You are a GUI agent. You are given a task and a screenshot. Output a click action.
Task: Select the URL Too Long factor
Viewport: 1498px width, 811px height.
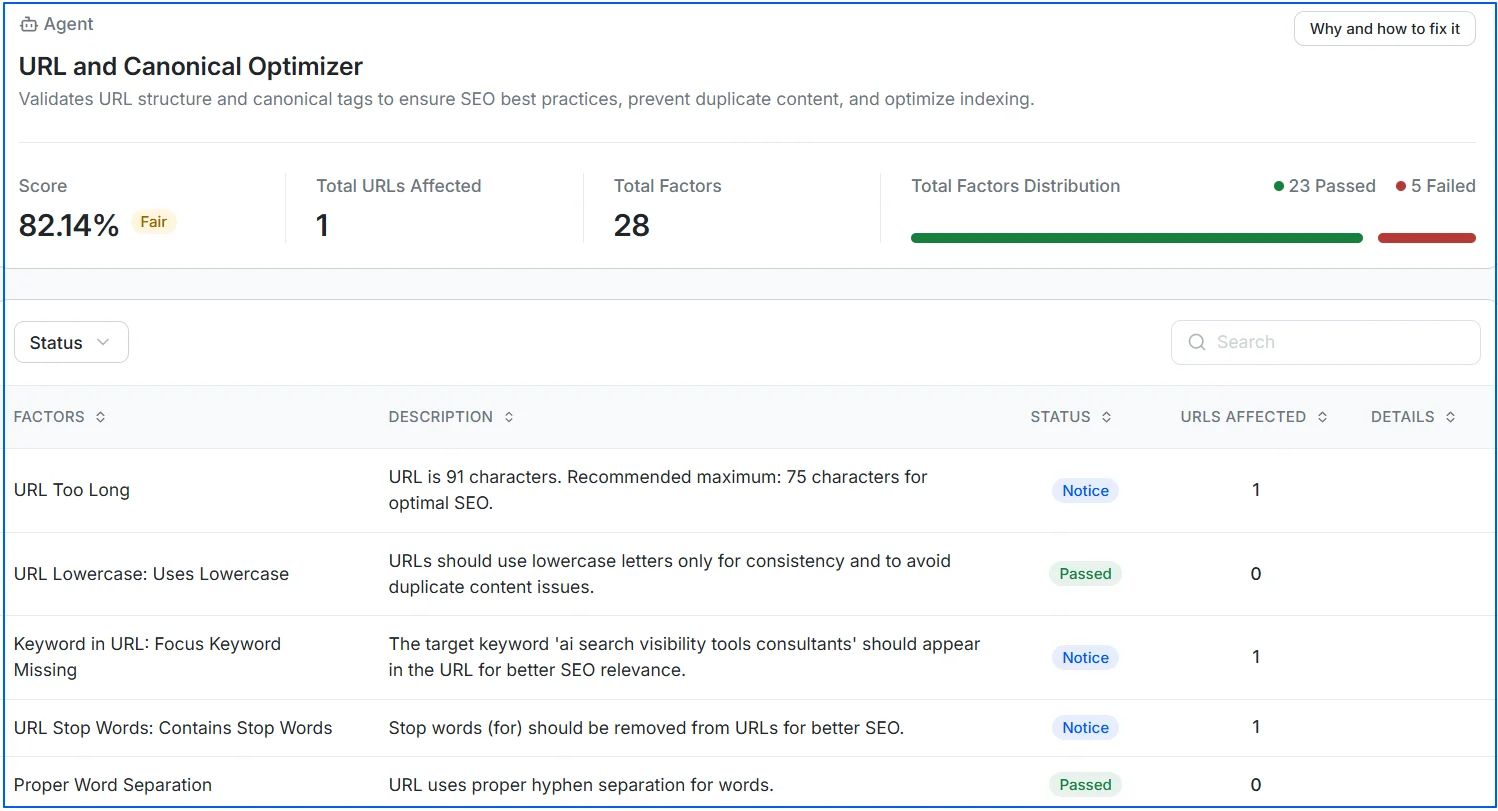72,490
